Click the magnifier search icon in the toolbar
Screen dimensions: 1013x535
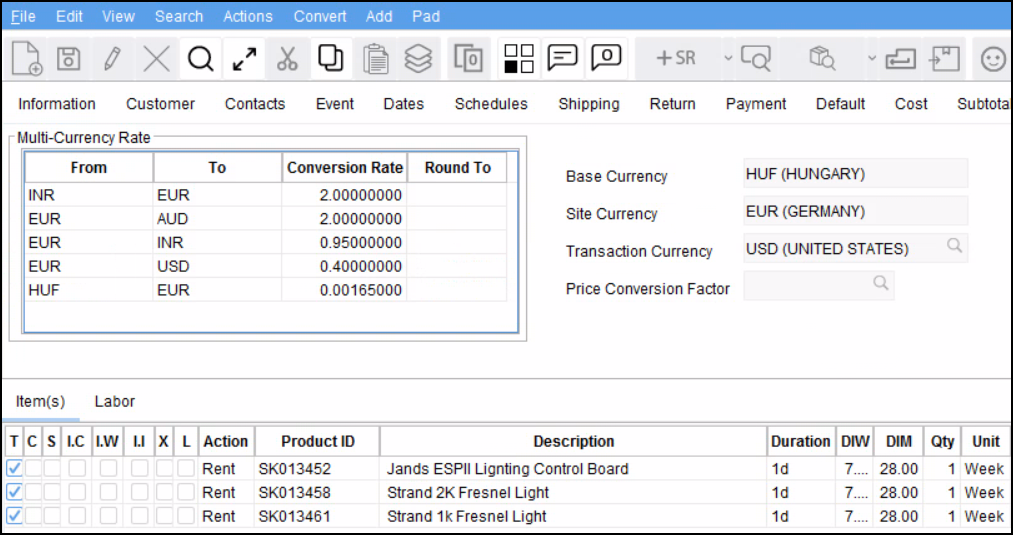201,59
